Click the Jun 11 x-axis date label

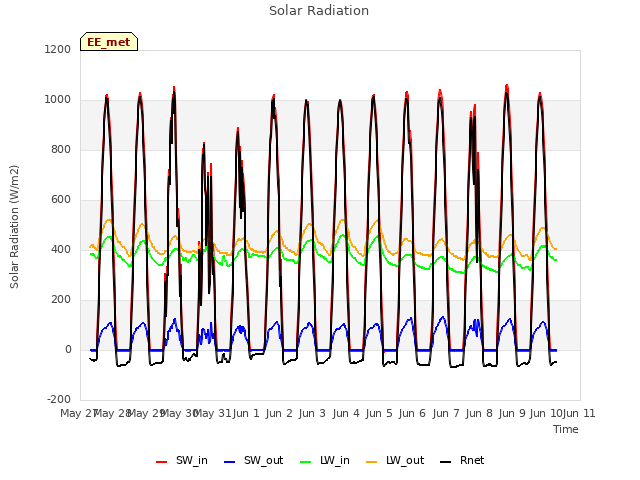tap(579, 413)
